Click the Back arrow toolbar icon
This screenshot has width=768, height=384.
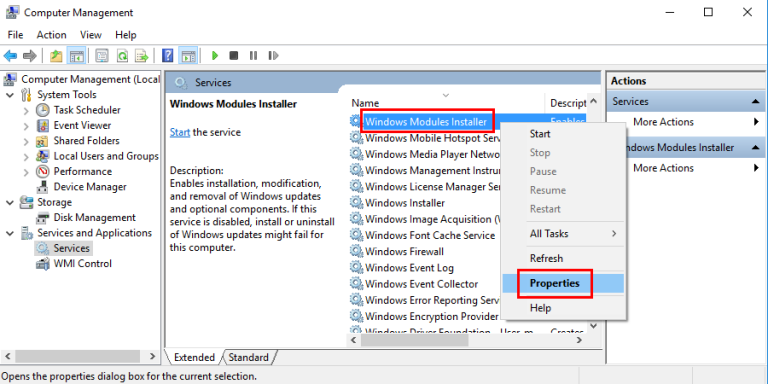10,56
